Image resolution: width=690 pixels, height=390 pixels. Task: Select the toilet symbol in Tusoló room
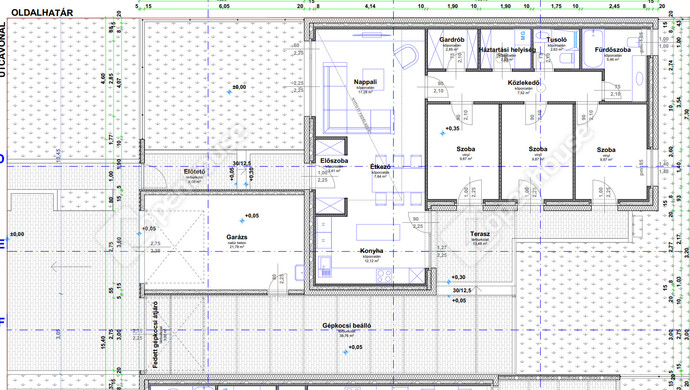coord(568,58)
